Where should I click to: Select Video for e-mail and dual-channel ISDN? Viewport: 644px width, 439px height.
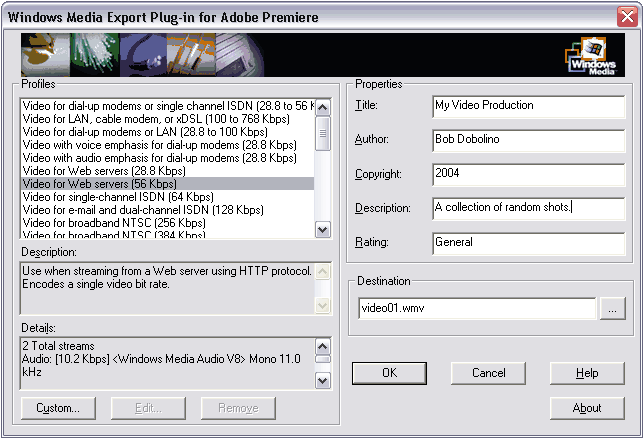(x=167, y=210)
